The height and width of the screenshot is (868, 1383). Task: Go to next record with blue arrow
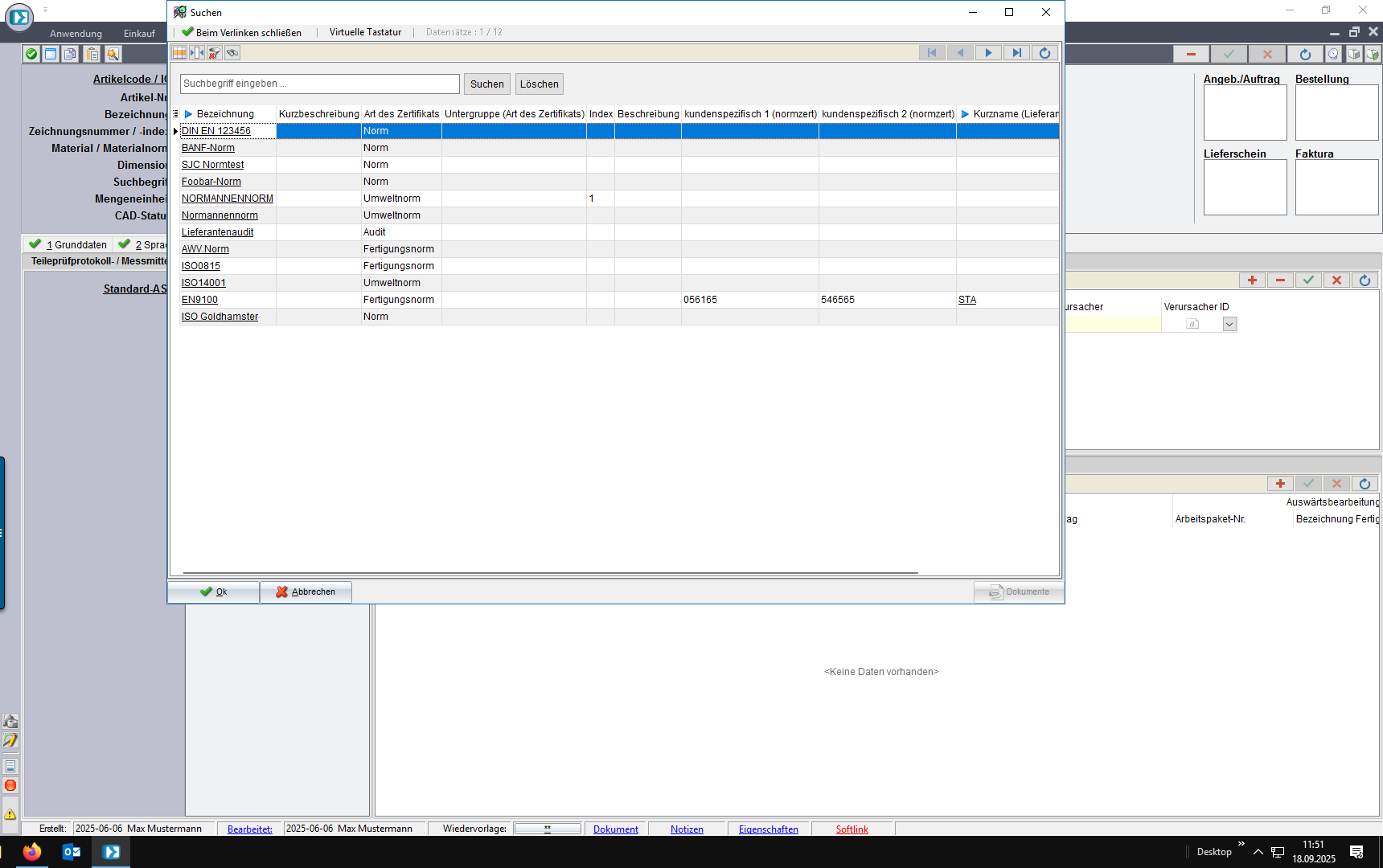point(988,53)
